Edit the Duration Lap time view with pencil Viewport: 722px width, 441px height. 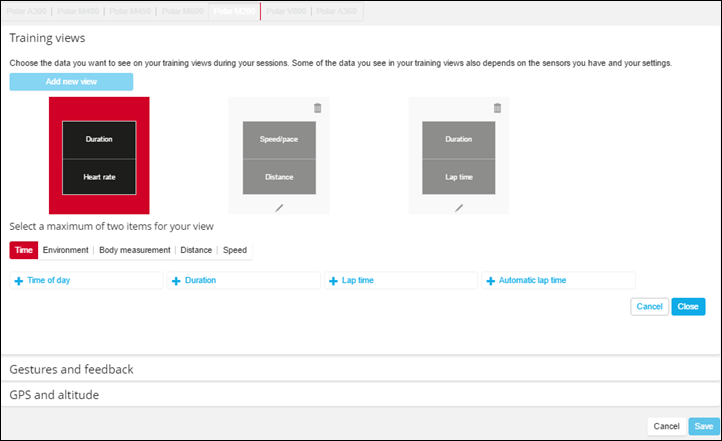click(x=459, y=207)
